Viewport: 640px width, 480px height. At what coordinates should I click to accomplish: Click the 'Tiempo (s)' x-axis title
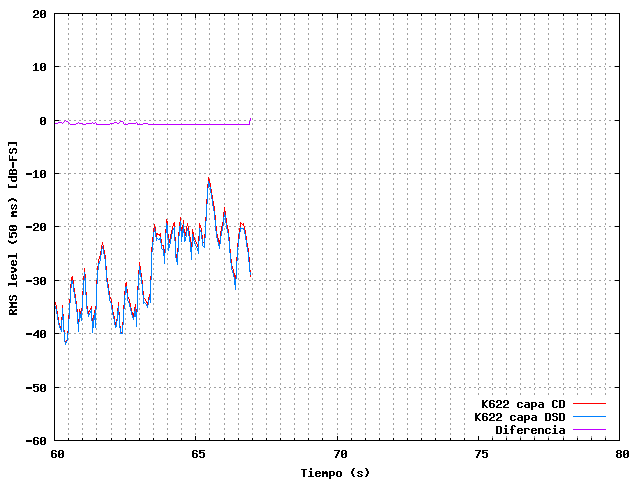pyautogui.click(x=337, y=472)
